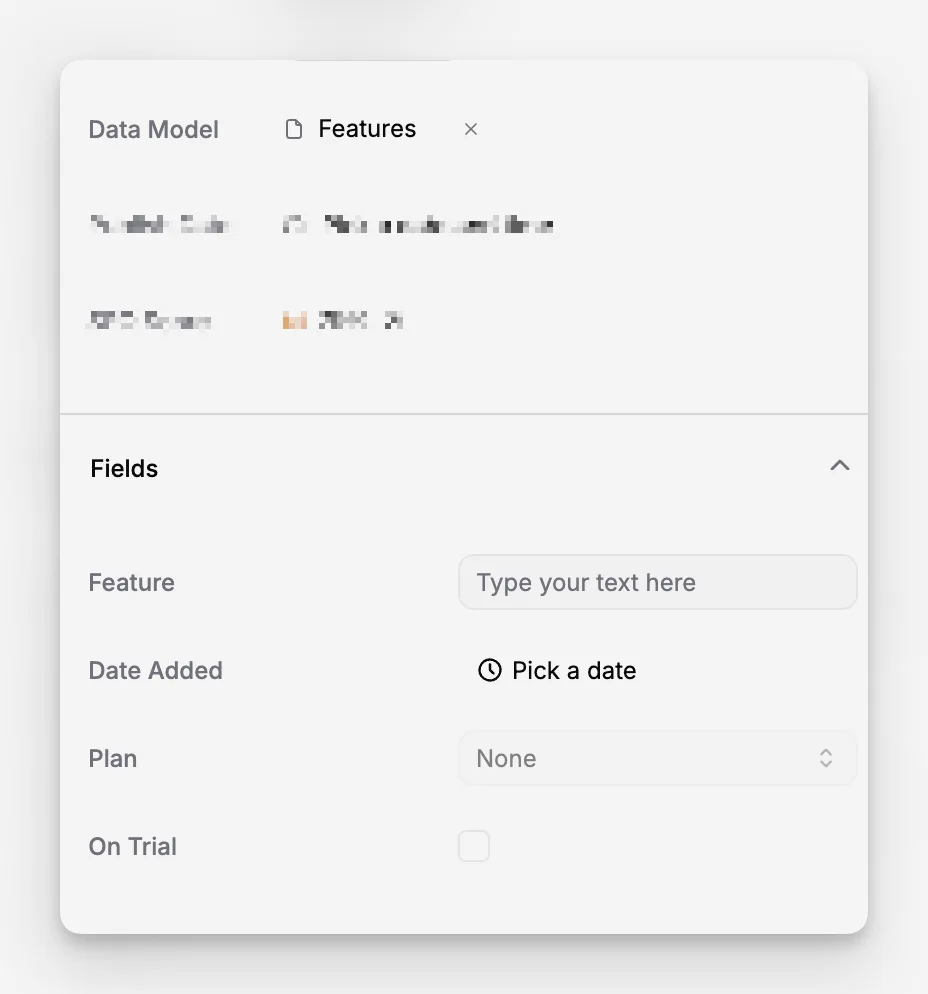Focus the Feature text input field
The image size is (928, 994).
click(657, 582)
